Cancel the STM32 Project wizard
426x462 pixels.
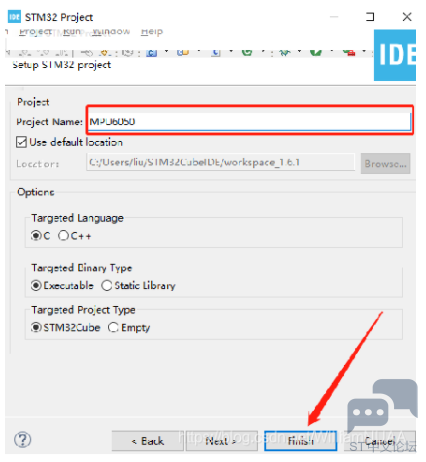379,441
